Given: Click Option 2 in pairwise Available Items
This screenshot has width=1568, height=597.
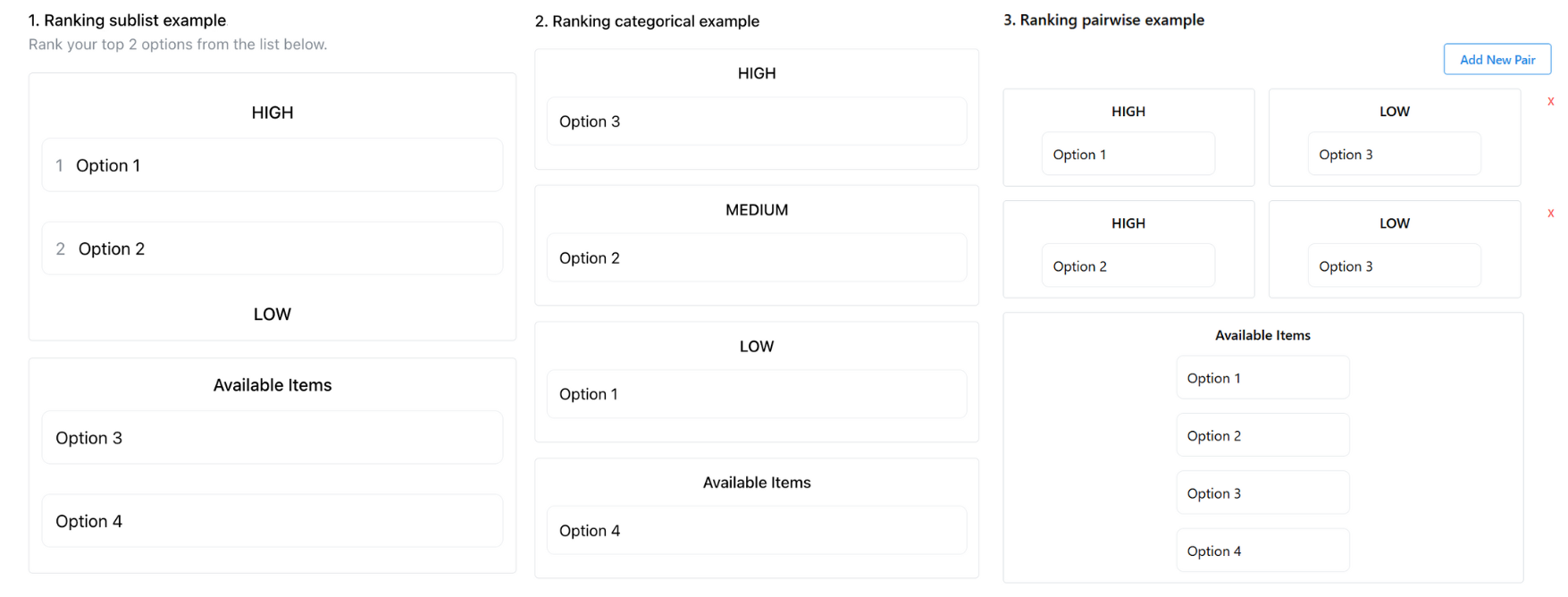Looking at the screenshot, I should pyautogui.click(x=1262, y=435).
